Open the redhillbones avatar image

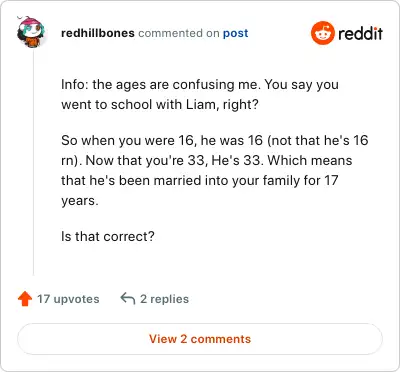[31, 32]
